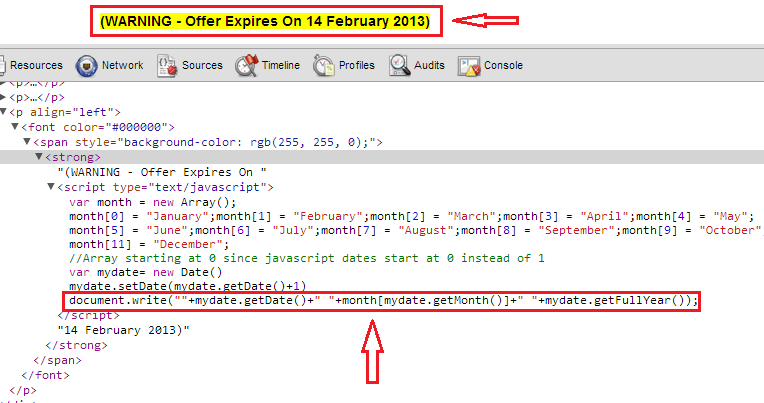
Task: Click the "(WARNING - Offer Expires On " text node
Action: (162, 173)
